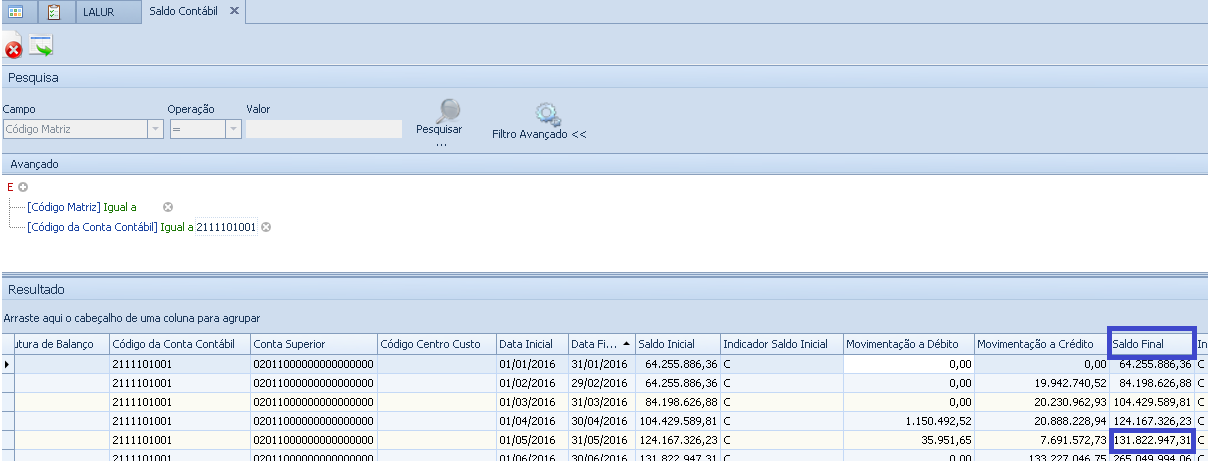Select the Saldo Contábil tab

pyautogui.click(x=183, y=11)
